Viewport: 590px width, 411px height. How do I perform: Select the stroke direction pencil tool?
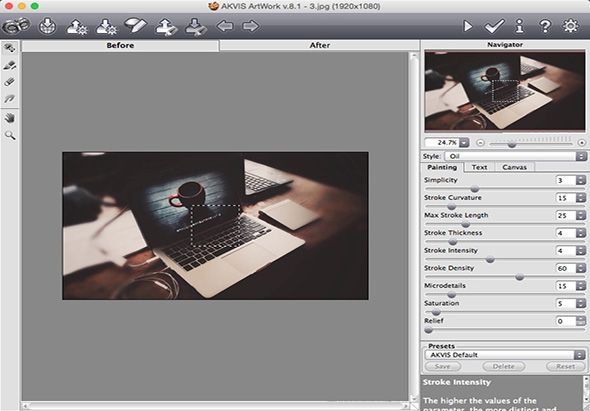tap(9, 65)
